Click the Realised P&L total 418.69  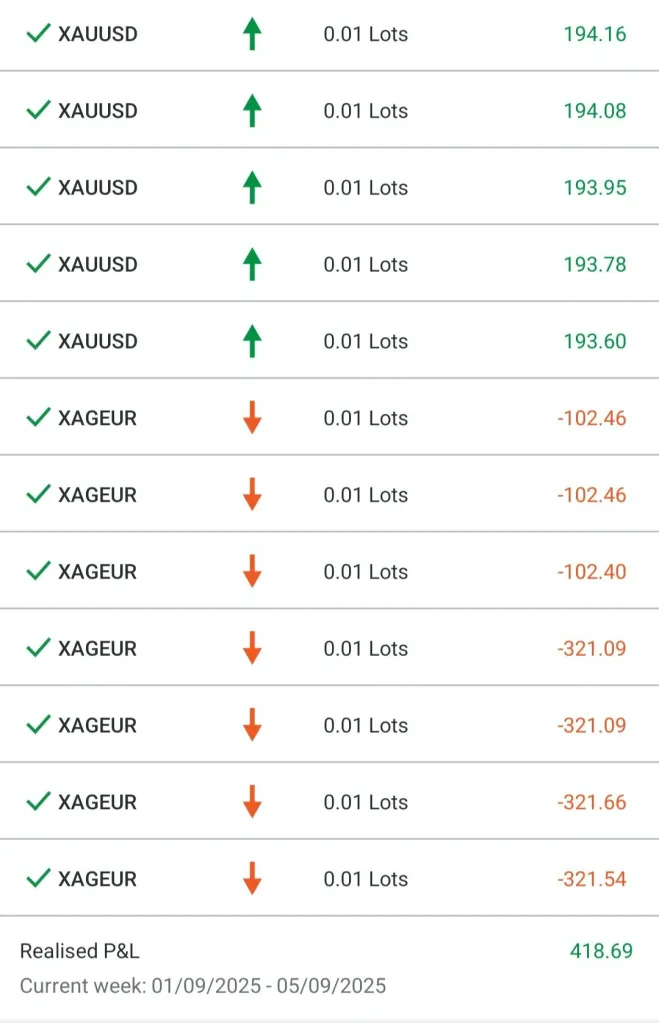tap(600, 951)
